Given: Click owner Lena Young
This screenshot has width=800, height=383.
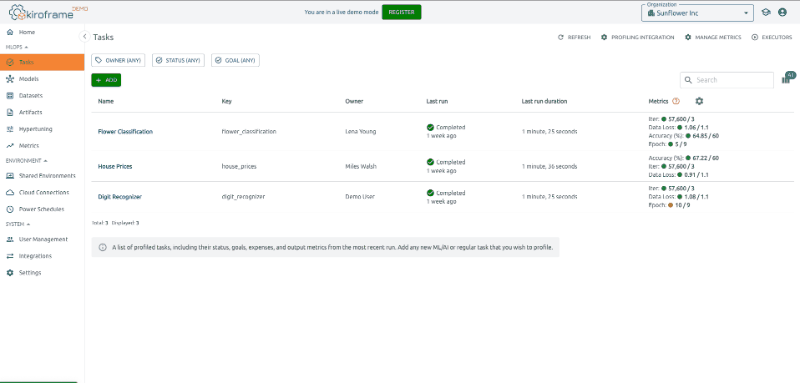Looking at the screenshot, I should click(360, 132).
